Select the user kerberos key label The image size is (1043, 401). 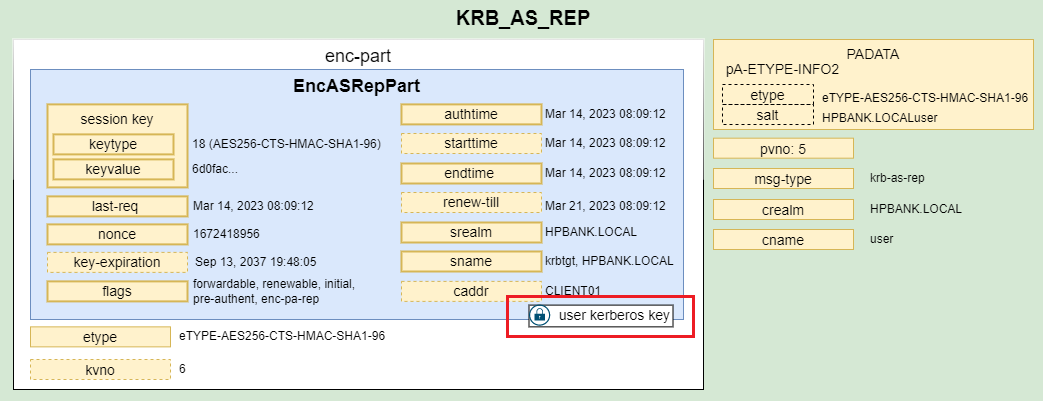[613, 316]
